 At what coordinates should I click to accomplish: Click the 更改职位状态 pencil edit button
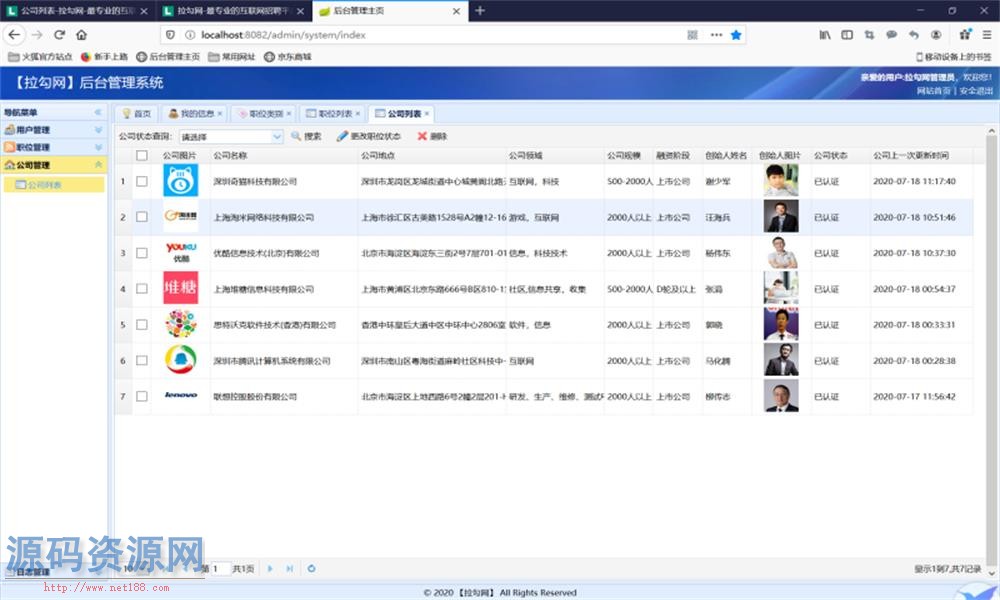tap(368, 136)
